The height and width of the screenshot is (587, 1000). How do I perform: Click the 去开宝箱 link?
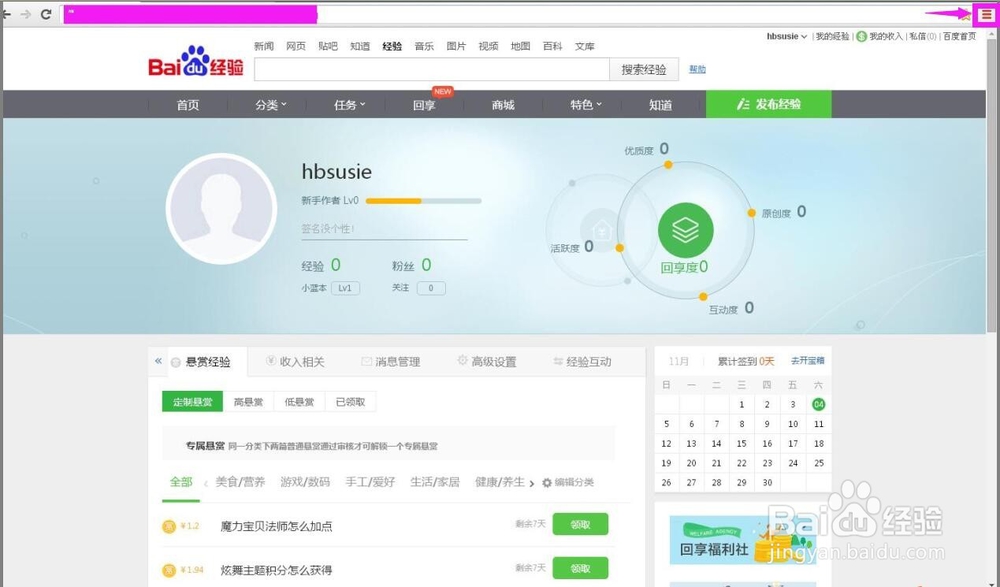[808, 360]
